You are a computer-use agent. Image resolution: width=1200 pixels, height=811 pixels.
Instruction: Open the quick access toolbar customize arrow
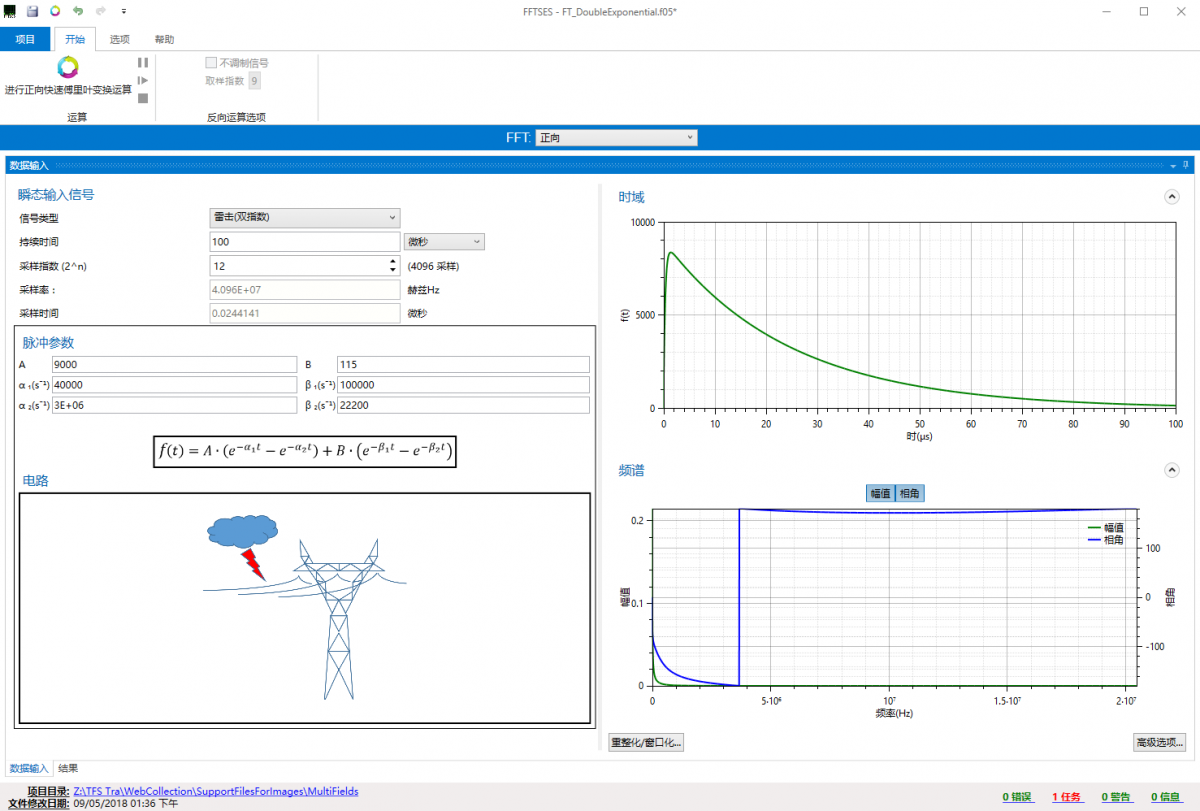[124, 11]
